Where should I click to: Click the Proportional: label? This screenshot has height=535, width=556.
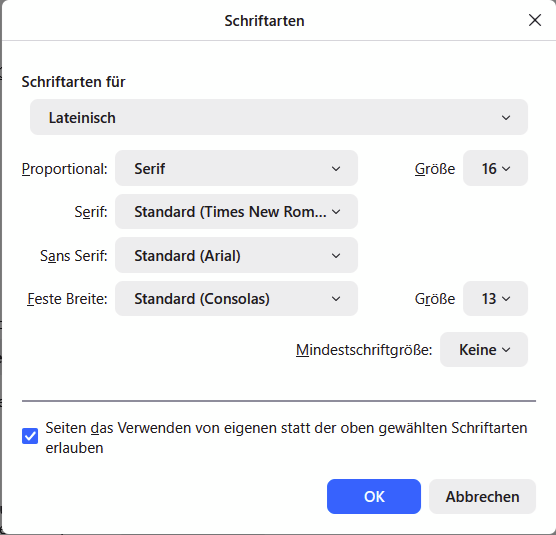coord(65,169)
